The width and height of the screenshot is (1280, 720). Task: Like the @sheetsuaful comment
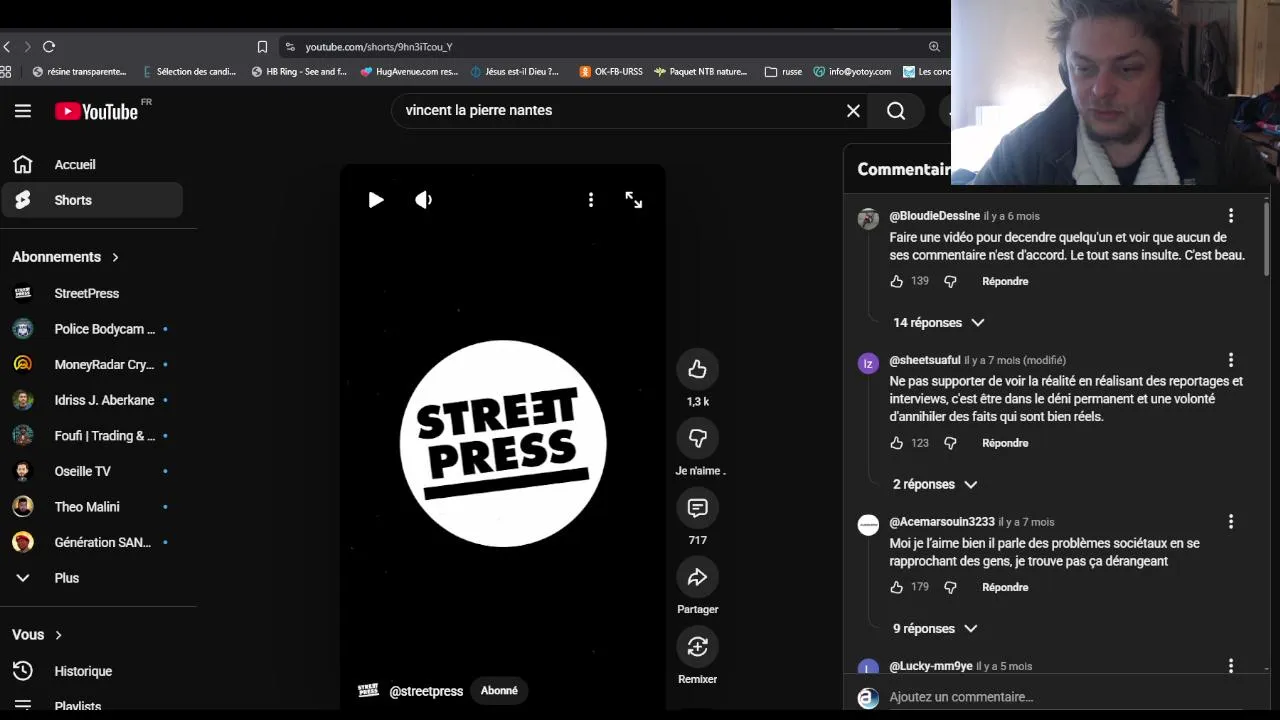coord(896,443)
